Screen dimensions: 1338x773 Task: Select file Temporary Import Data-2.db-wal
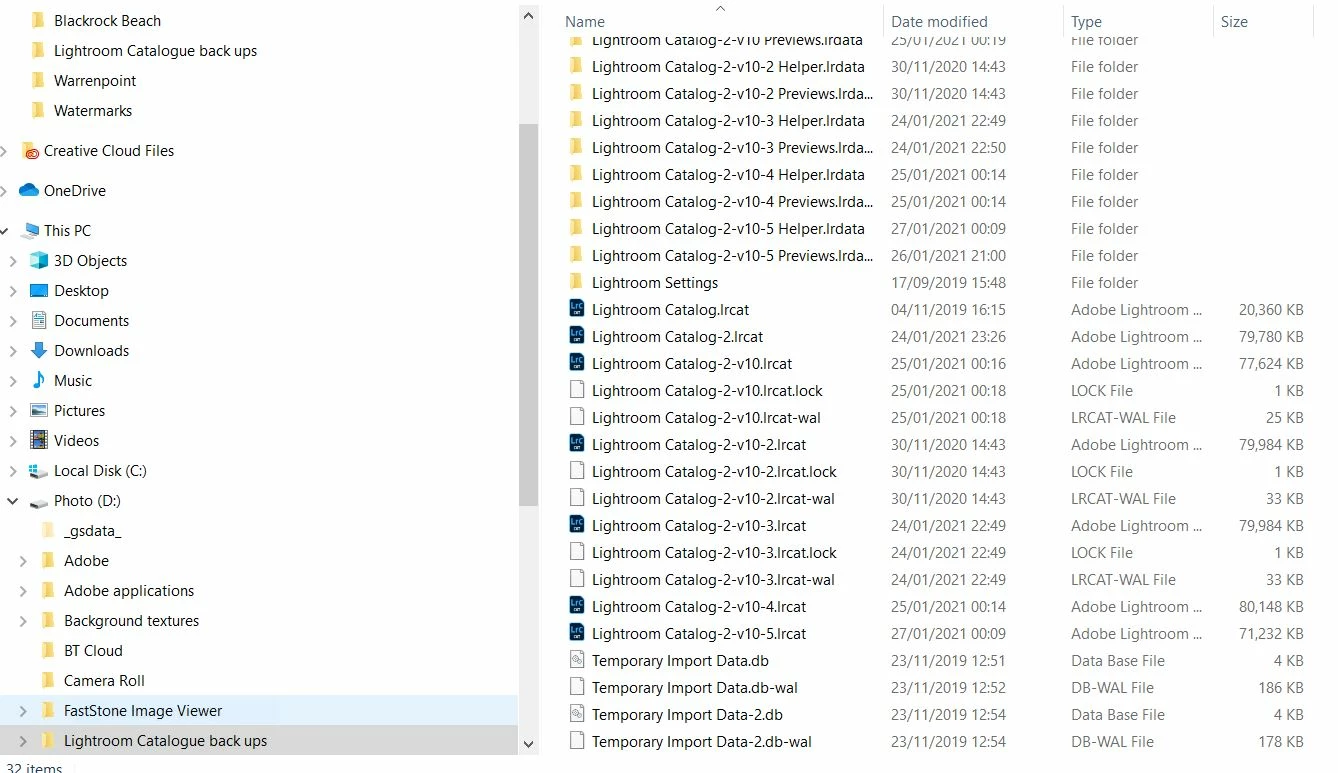[701, 741]
